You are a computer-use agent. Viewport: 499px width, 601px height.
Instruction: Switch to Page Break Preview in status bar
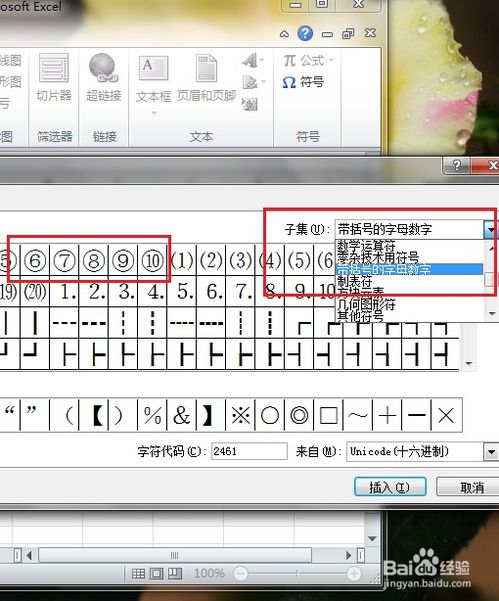click(175, 574)
